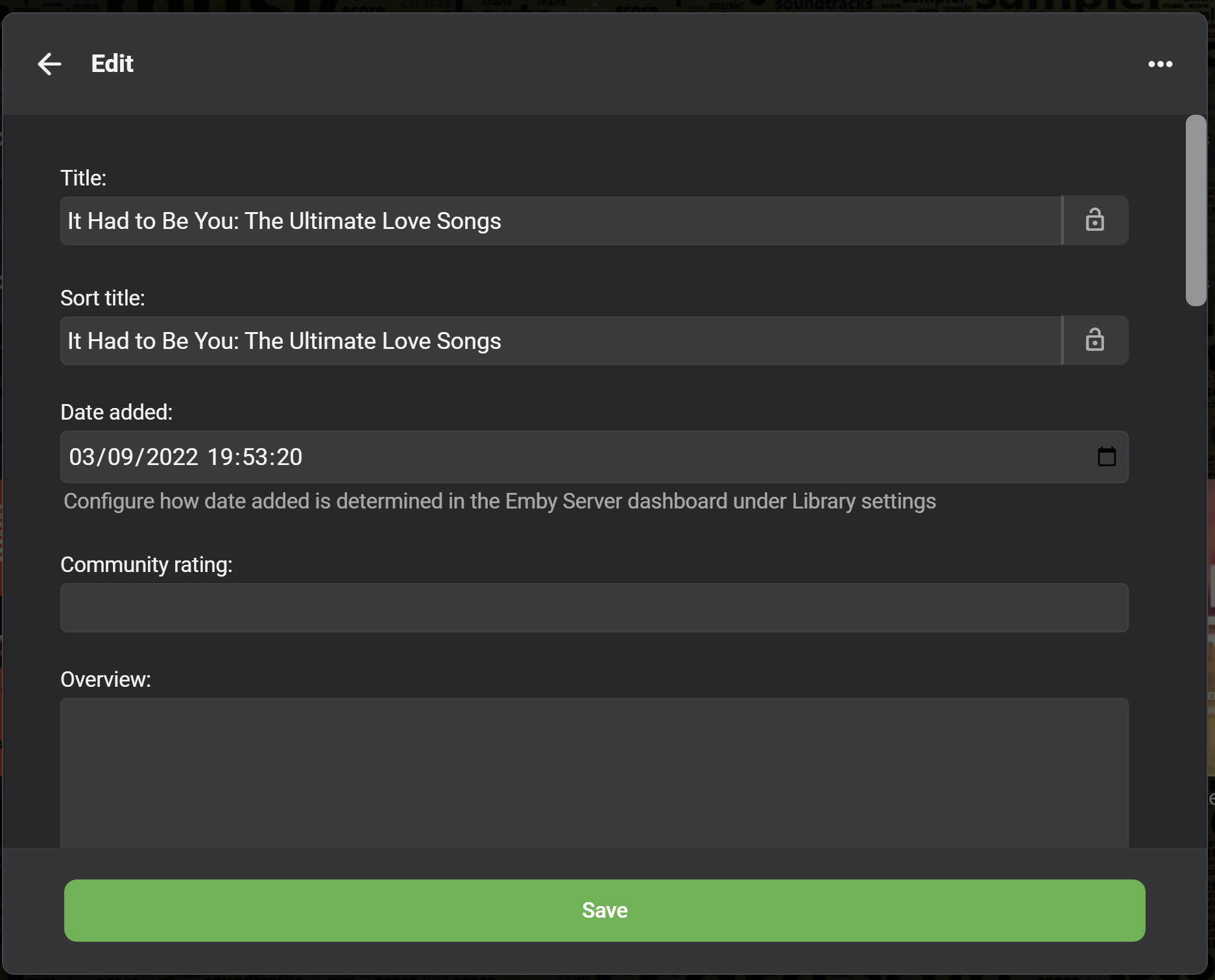
Task: Select the month segment "09" in Date added
Action: 121,457
